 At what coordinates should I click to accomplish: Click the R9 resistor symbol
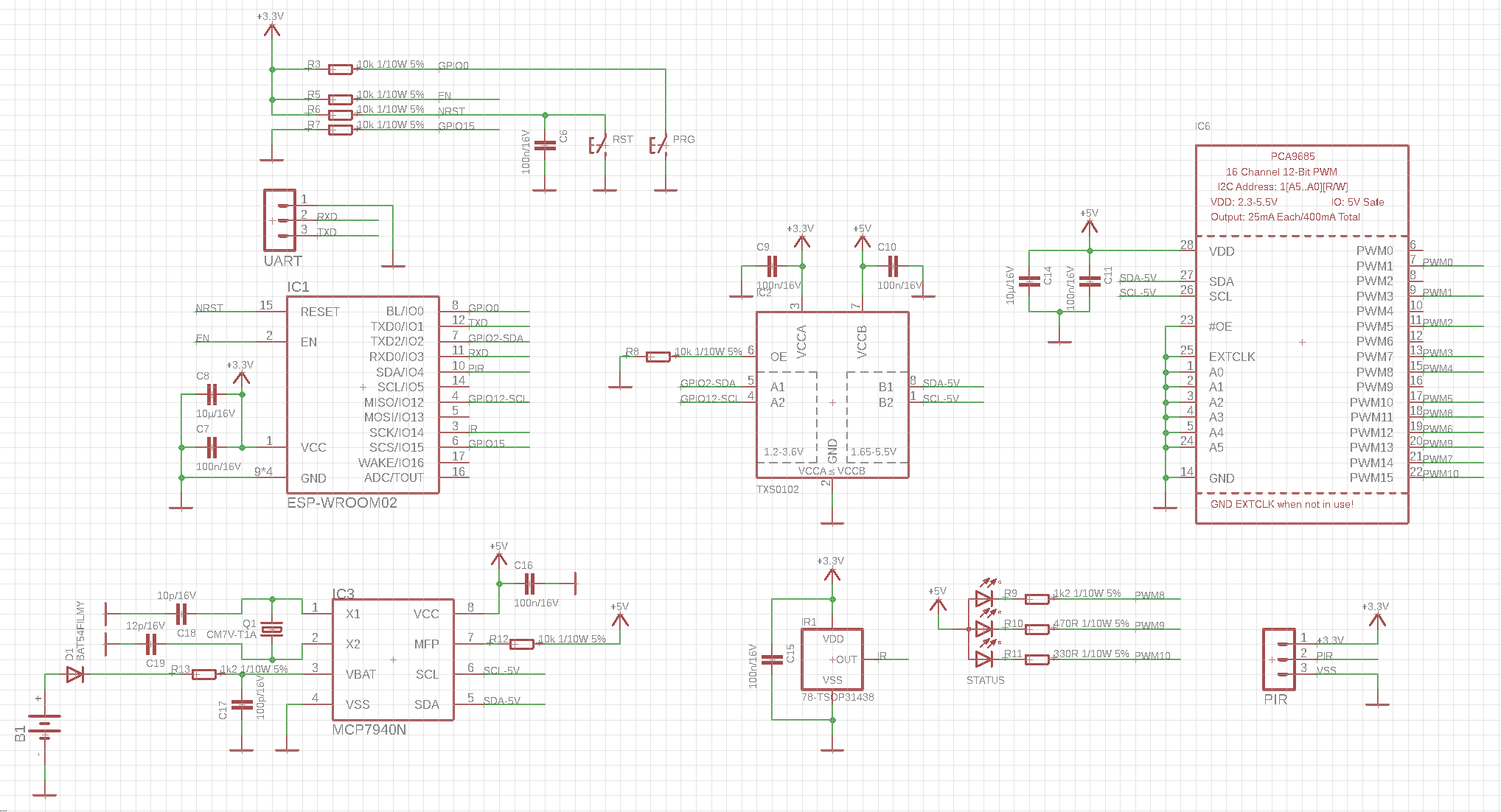click(1037, 599)
